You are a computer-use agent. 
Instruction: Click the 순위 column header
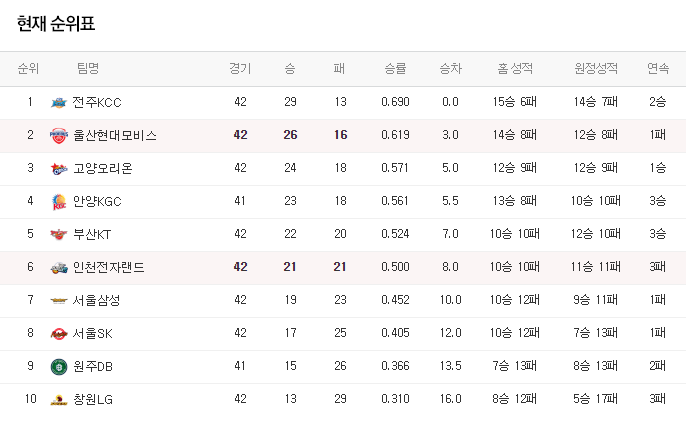[x=28, y=69]
